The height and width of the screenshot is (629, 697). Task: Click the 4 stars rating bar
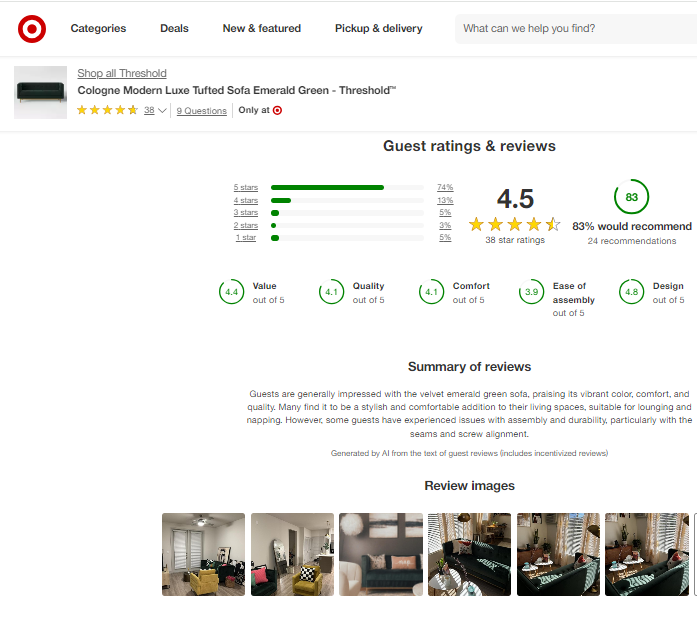click(x=347, y=200)
